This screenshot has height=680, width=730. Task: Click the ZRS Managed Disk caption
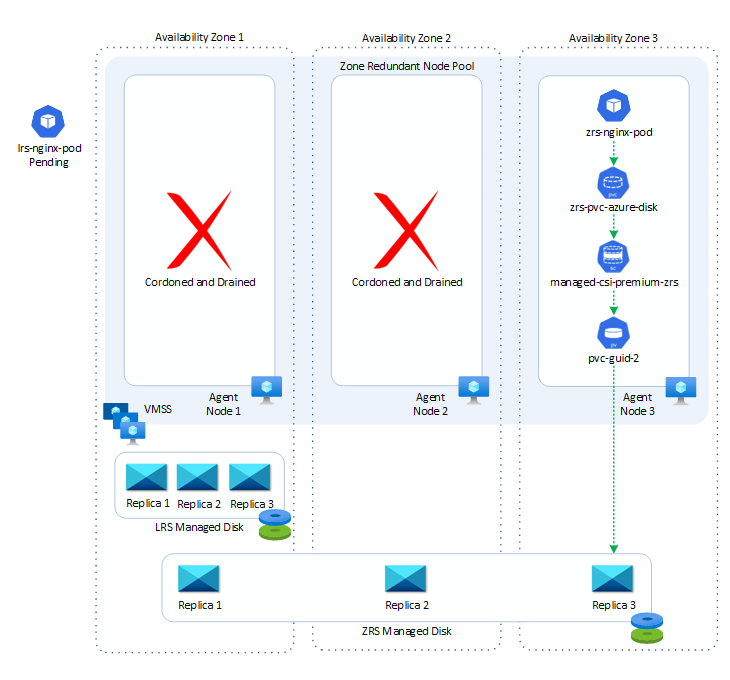(x=406, y=631)
